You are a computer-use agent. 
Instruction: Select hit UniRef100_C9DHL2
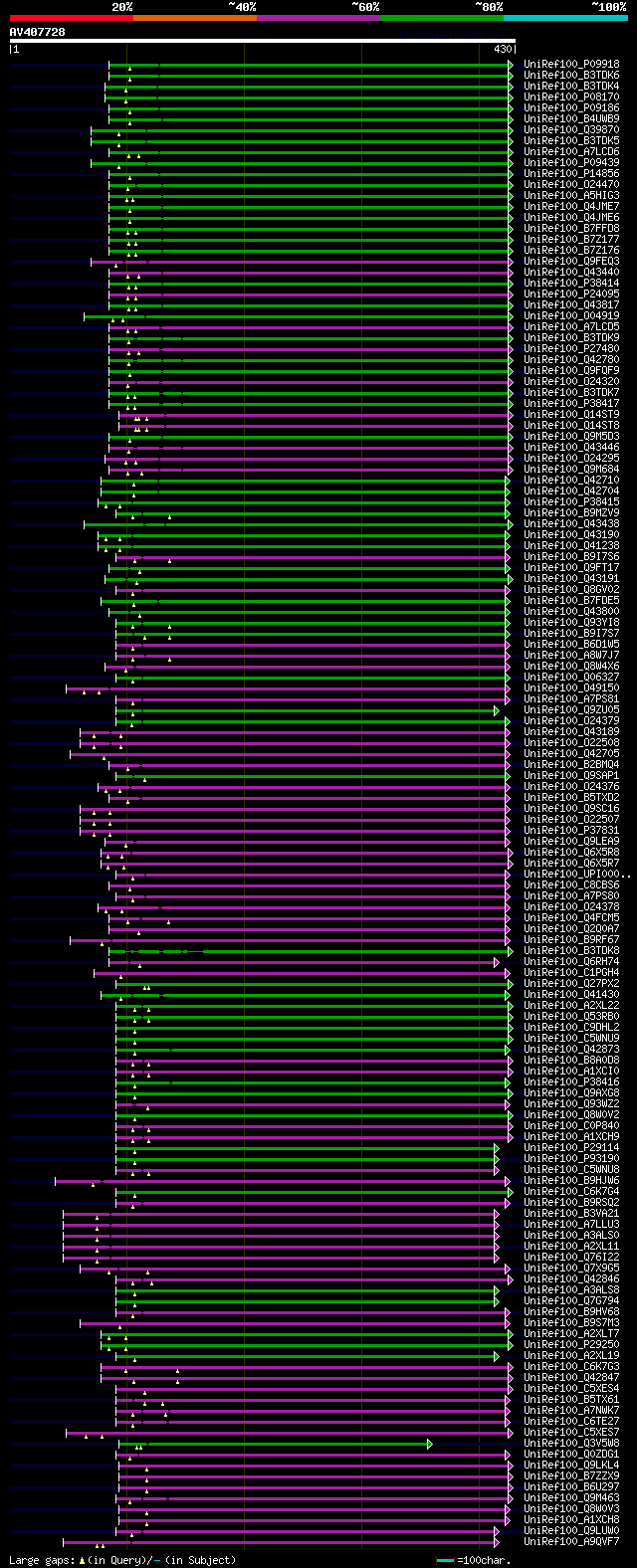coord(571,1027)
